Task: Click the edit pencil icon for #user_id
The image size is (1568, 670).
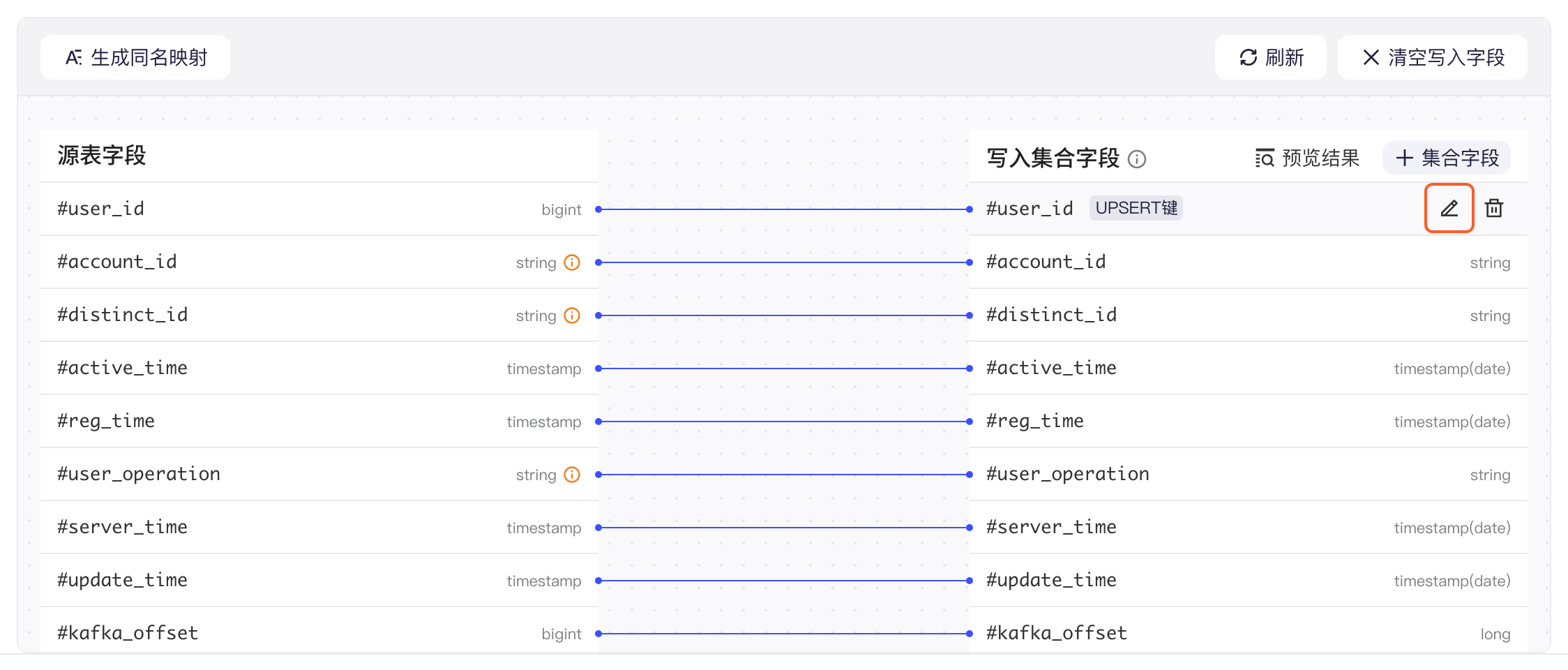Action: coord(1449,208)
